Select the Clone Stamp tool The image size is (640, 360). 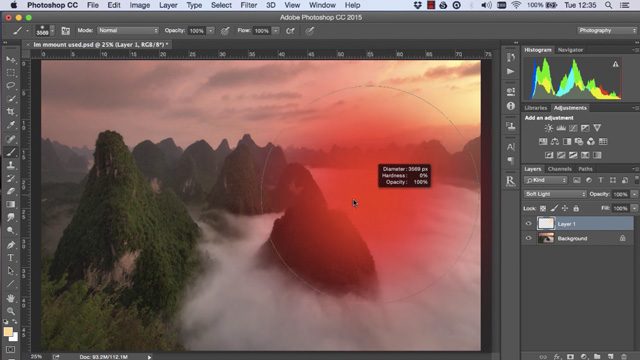click(x=11, y=165)
